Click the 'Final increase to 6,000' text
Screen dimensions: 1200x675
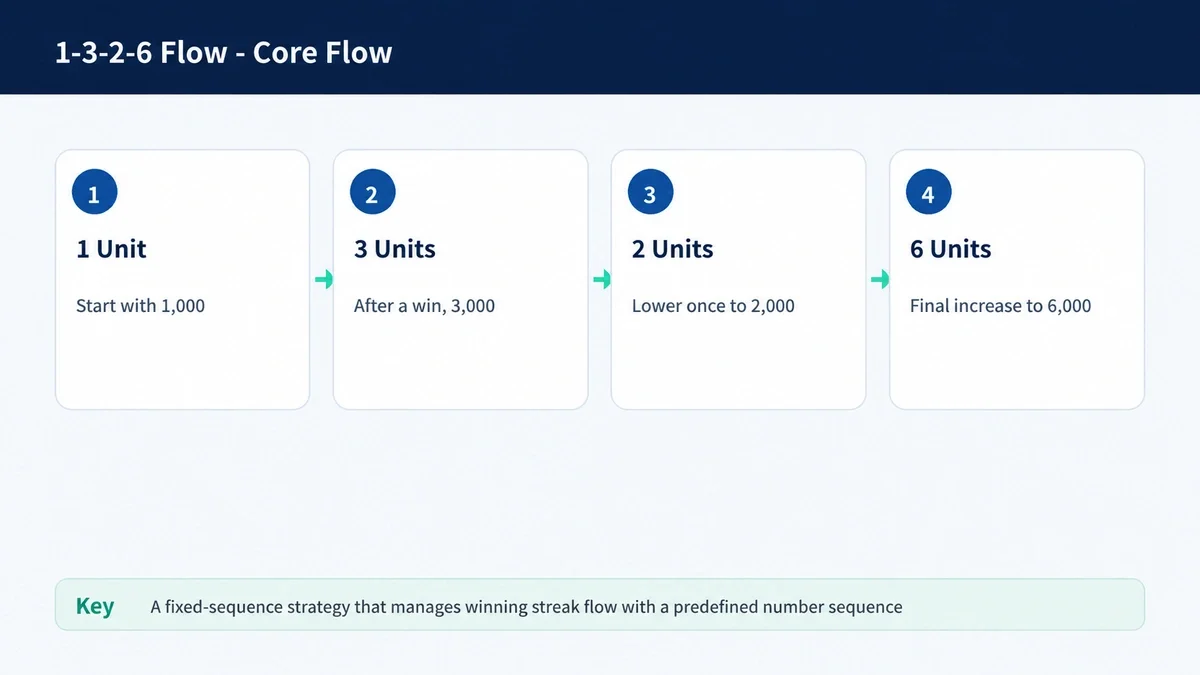[1000, 306]
